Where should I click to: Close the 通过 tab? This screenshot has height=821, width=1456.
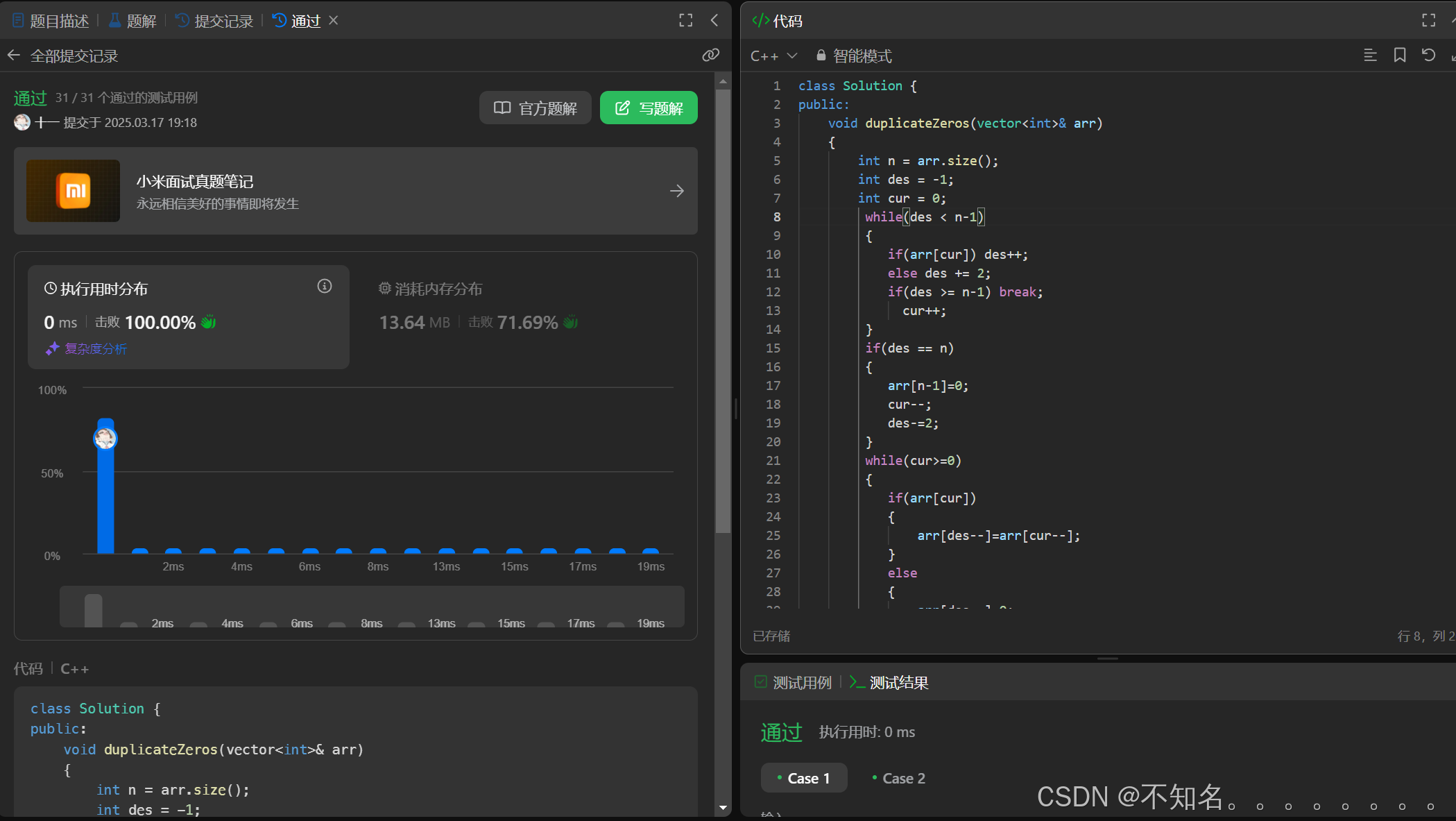click(334, 21)
